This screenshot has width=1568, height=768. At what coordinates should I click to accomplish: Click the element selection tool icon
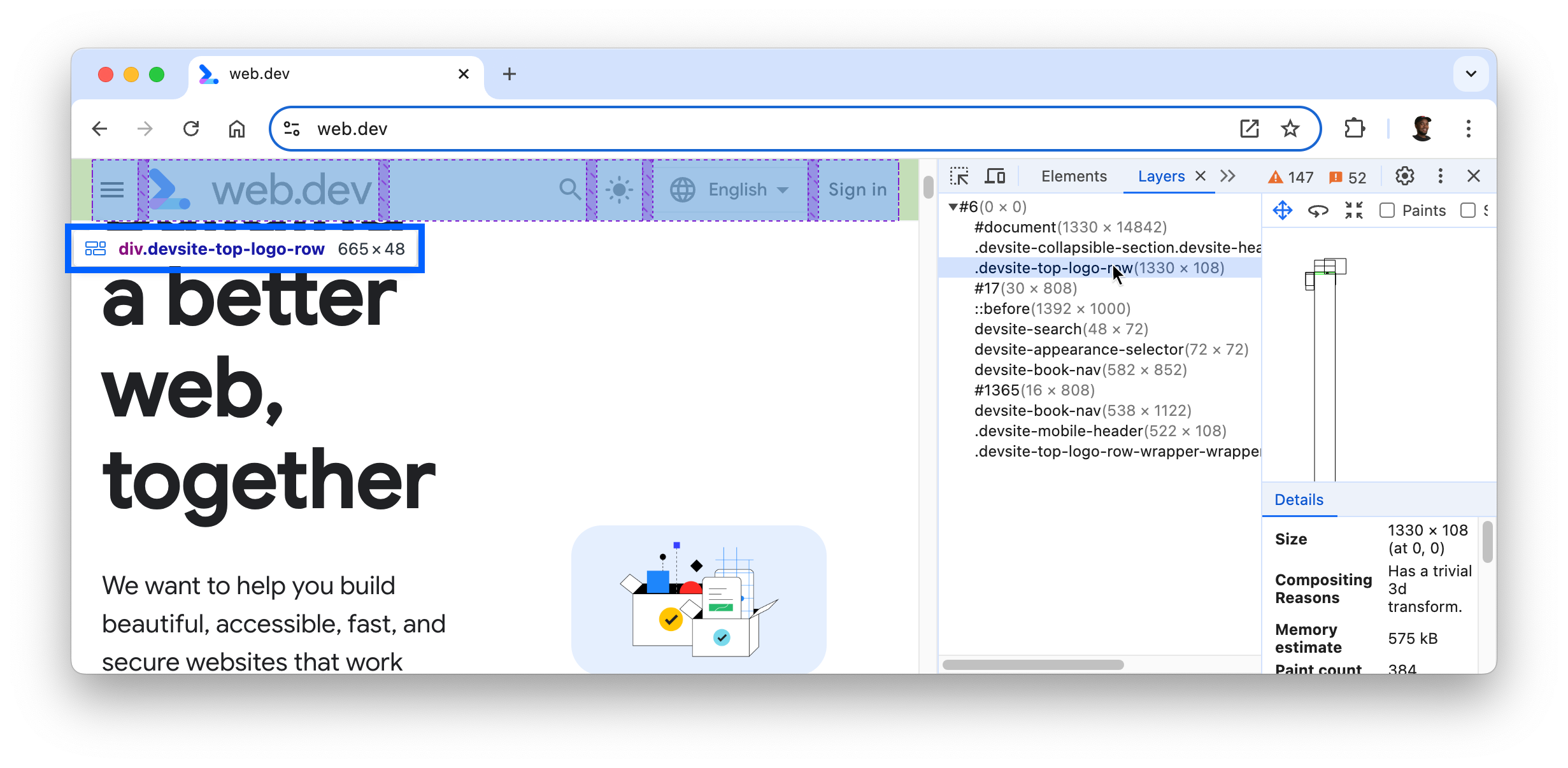coord(958,176)
